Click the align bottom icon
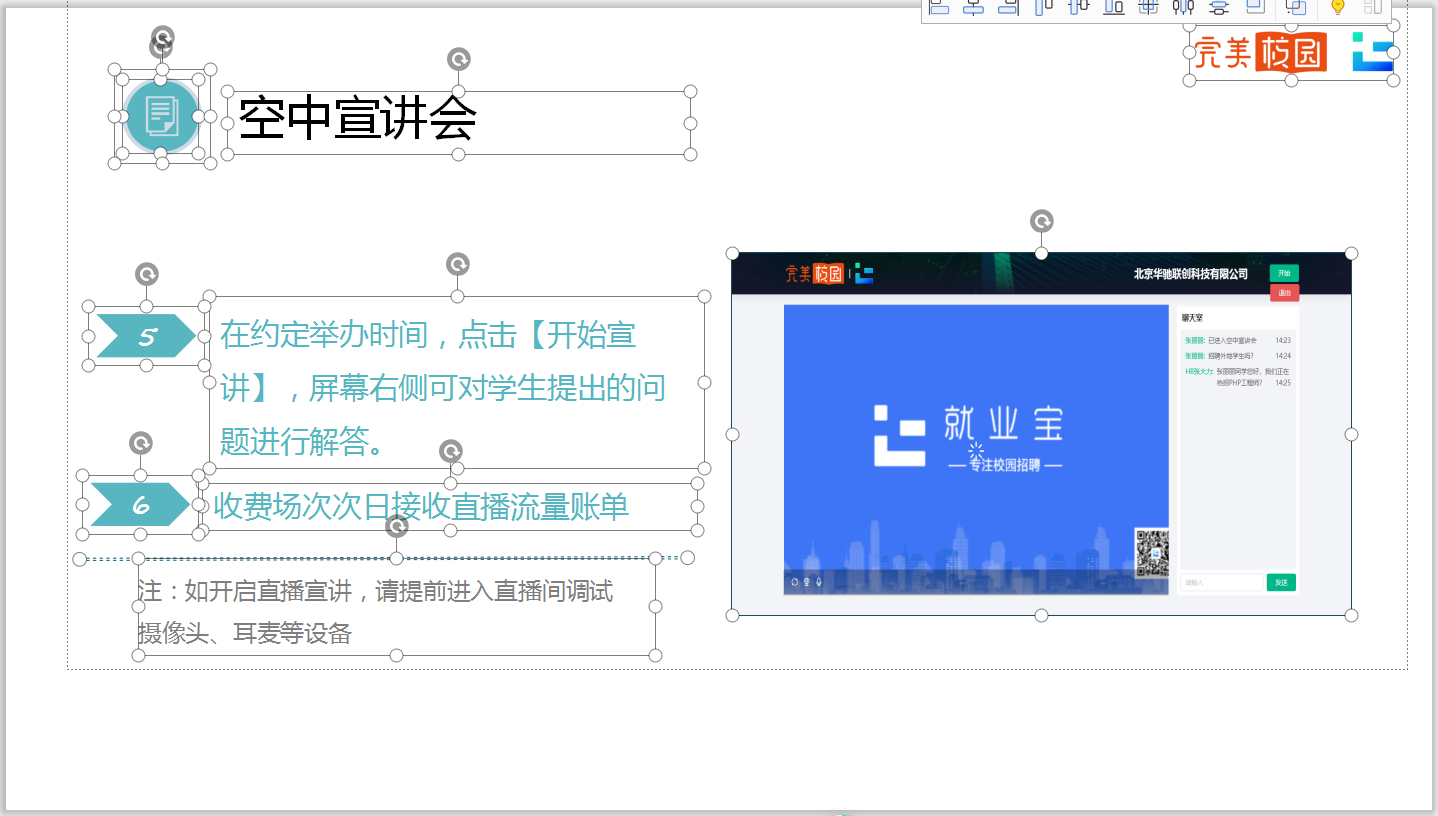 1114,8
